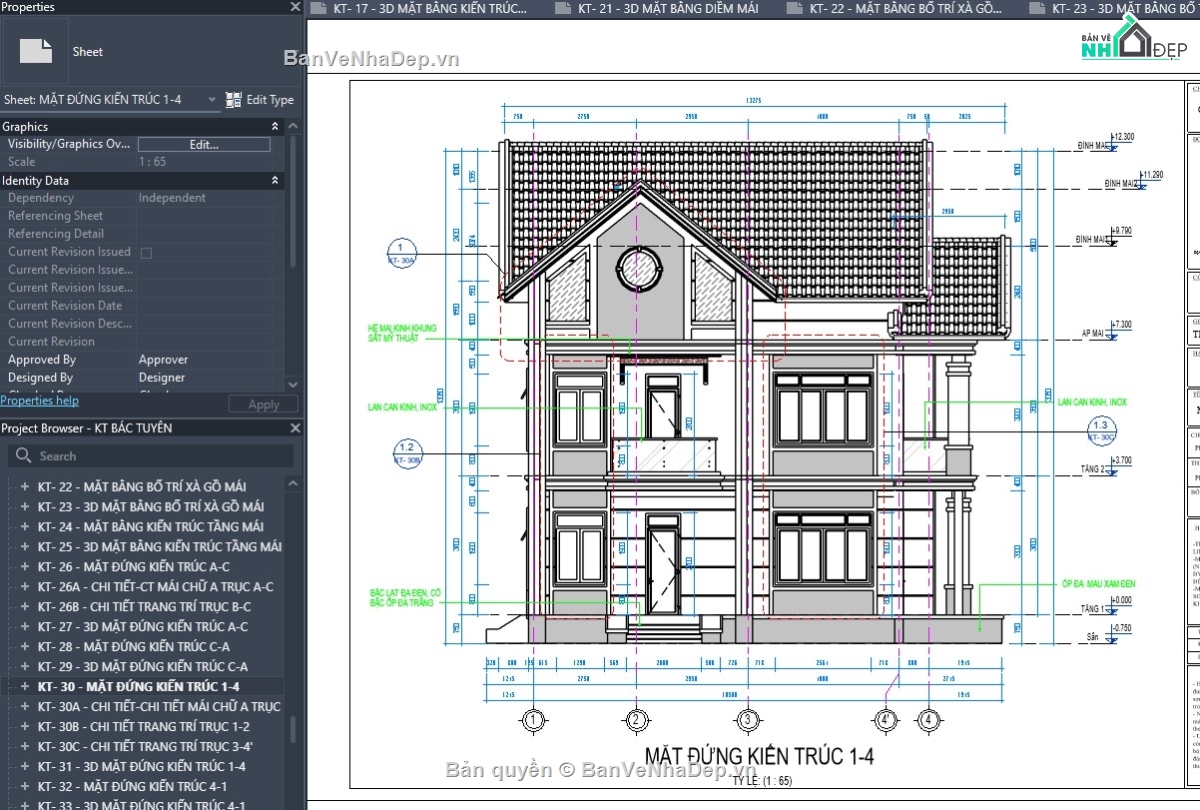Viewport: 1200px width, 810px height.
Task: Select KT-29 3D MẶT ĐỨNG KIẾN TRÚC C-A
Action: tap(143, 667)
